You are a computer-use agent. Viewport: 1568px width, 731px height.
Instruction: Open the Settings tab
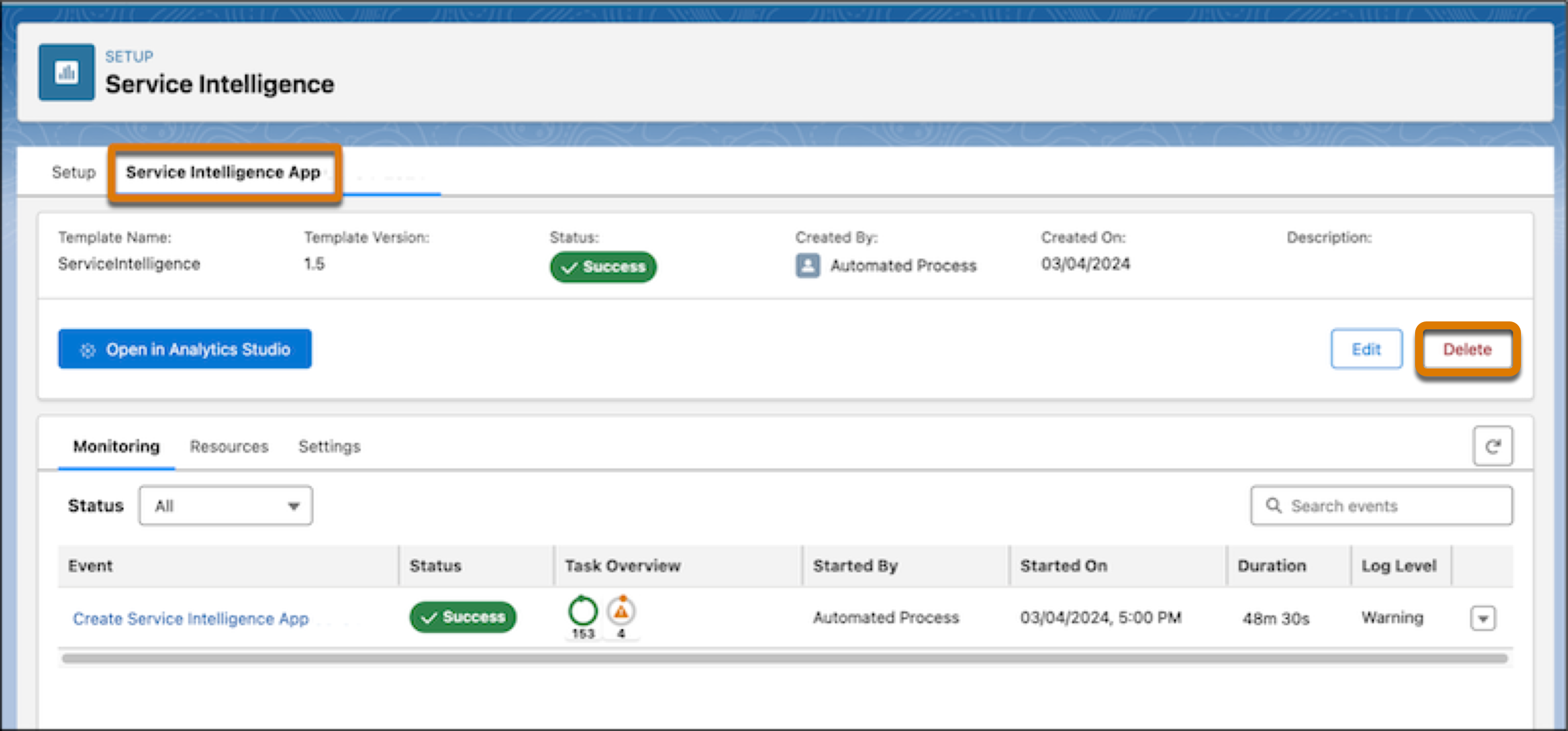[329, 446]
